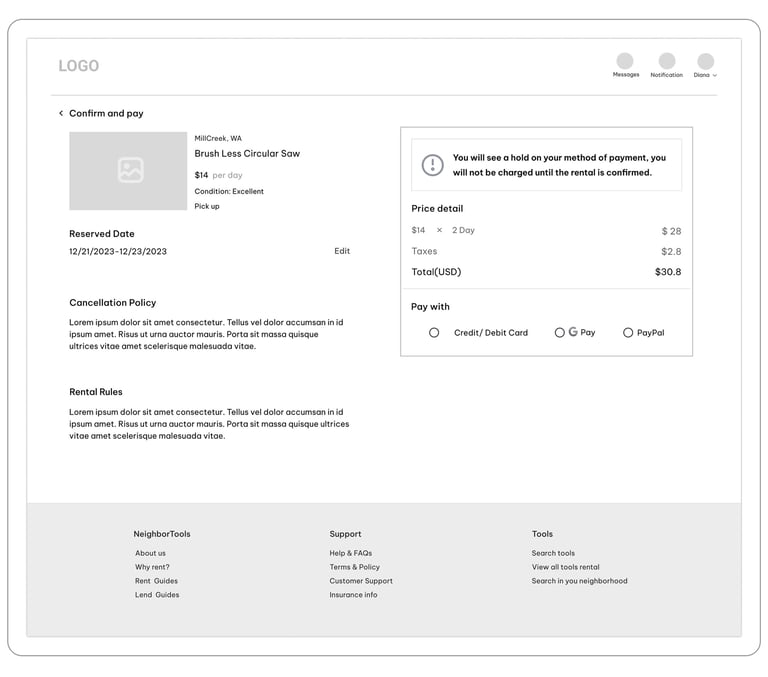Click the Price detail heading
The image size is (768, 677).
[437, 209]
